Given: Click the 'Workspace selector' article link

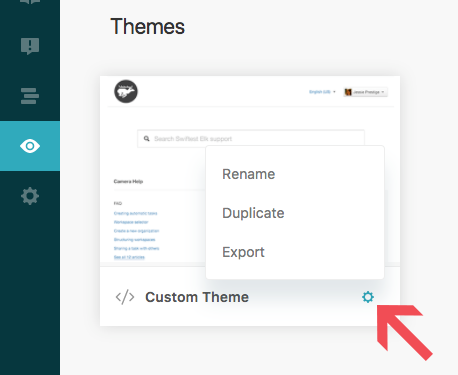Looking at the screenshot, I should tap(131, 222).
